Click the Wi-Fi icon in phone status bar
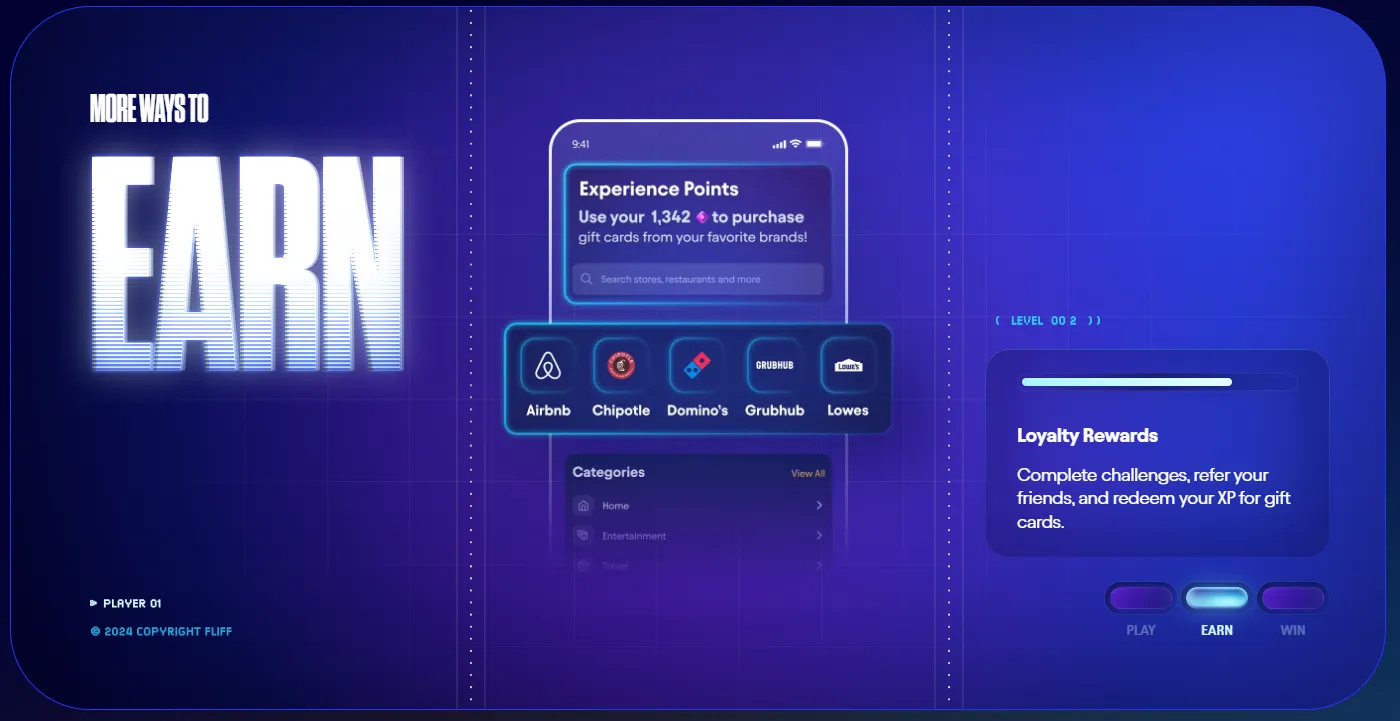Viewport: 1400px width, 721px height. [x=796, y=144]
